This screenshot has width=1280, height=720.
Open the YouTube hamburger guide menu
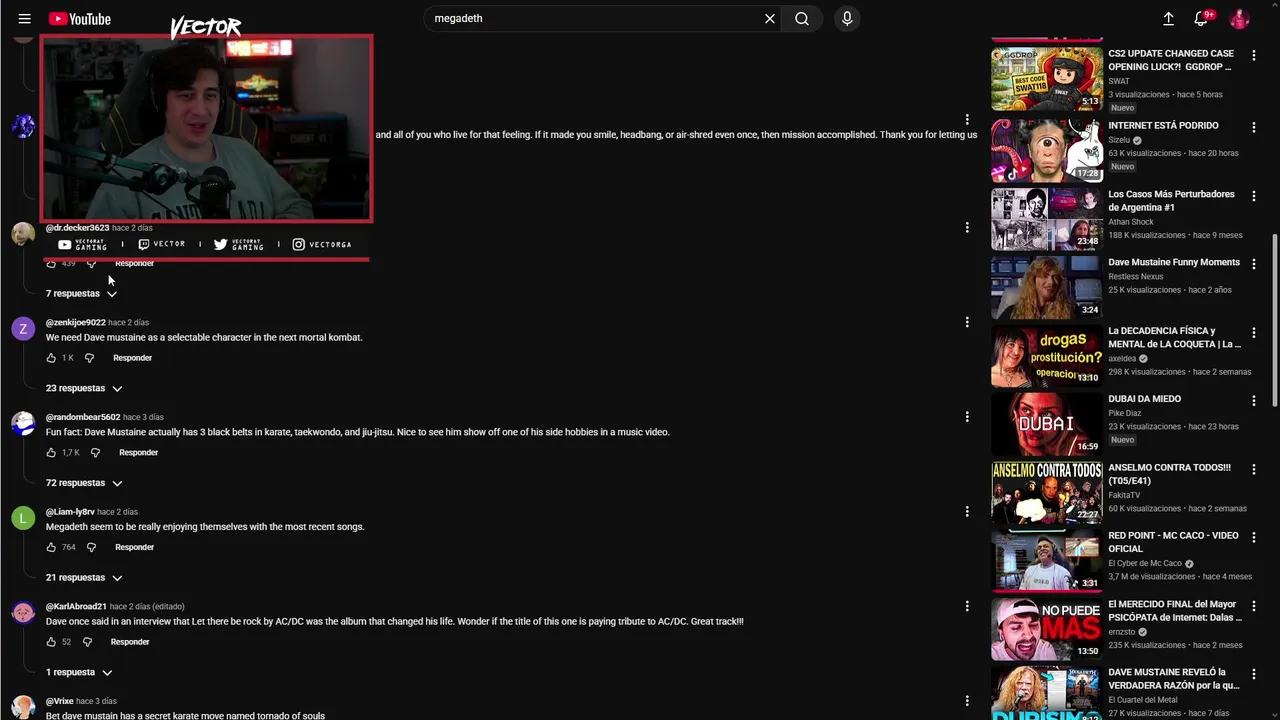pyautogui.click(x=24, y=19)
